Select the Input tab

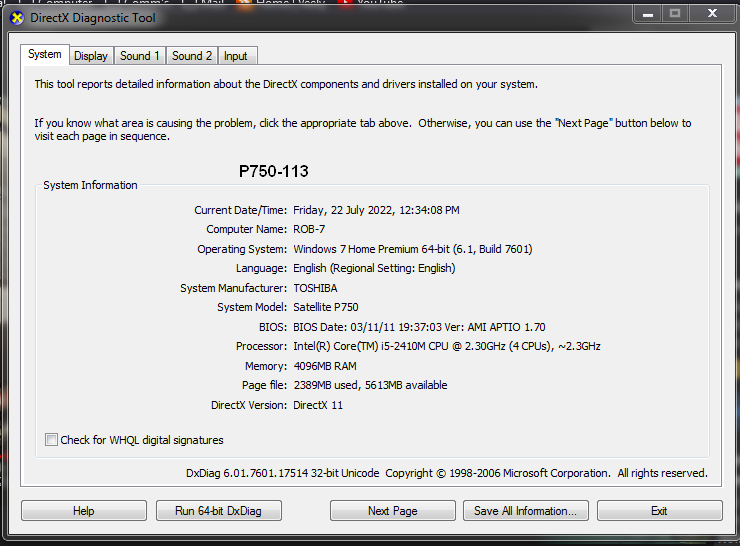(x=236, y=56)
